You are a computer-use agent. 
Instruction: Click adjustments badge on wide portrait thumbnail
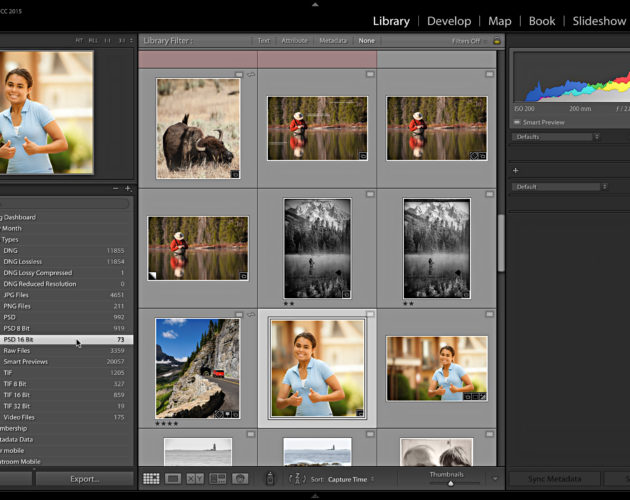tap(483, 396)
